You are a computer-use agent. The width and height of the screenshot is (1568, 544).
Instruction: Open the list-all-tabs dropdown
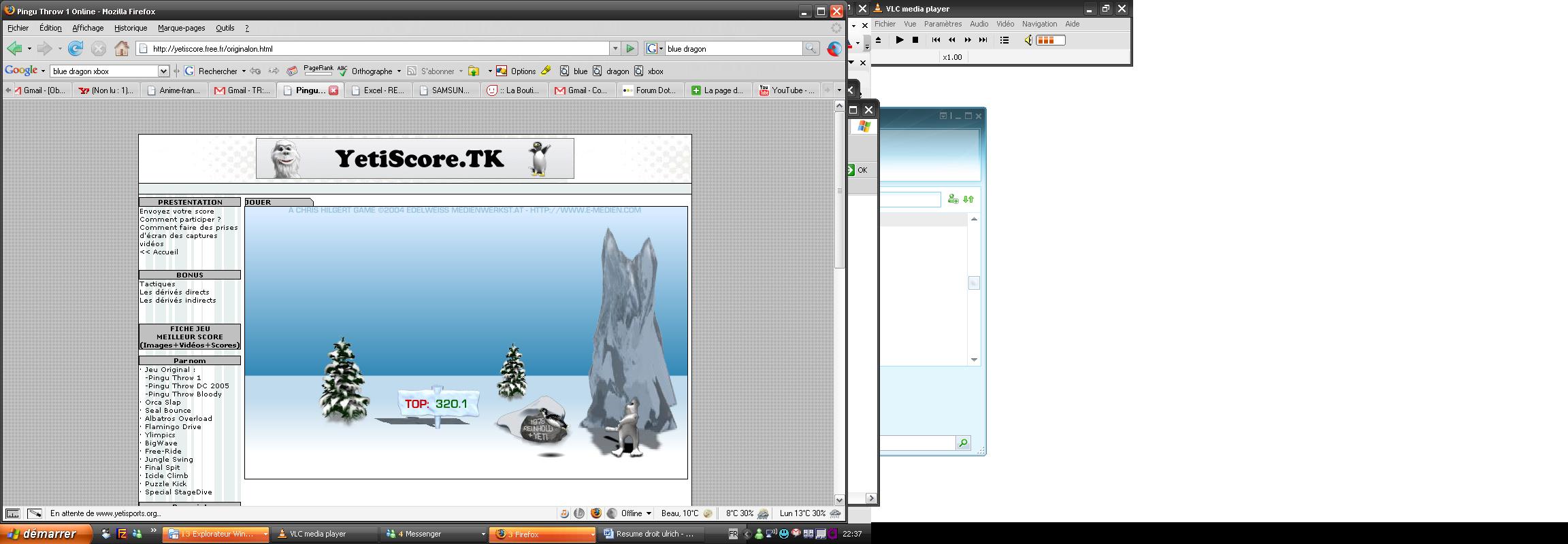(x=839, y=90)
